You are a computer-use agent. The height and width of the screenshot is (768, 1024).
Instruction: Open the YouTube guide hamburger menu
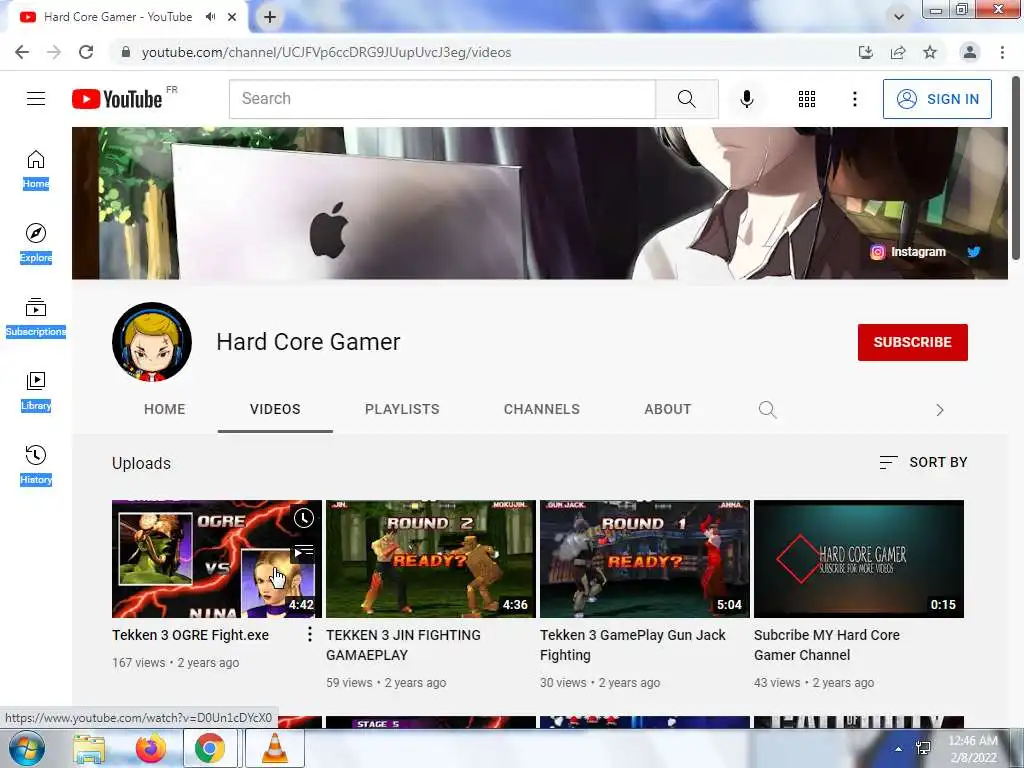36,99
